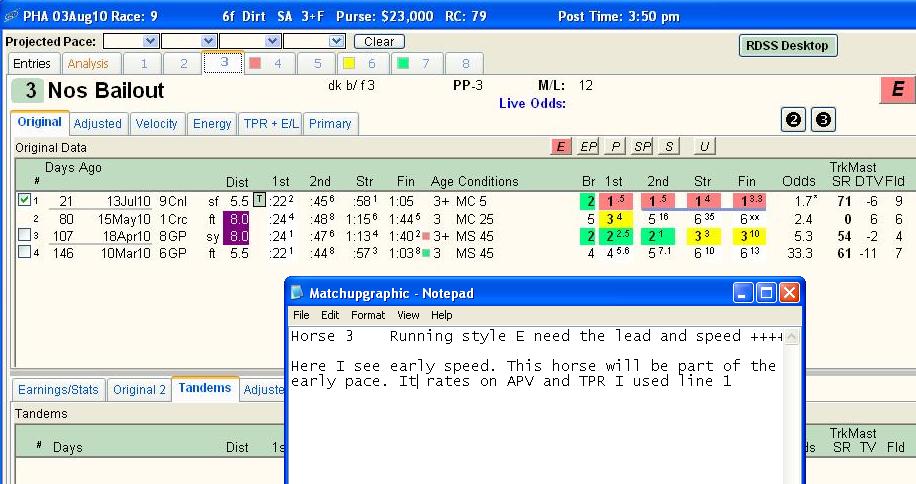Minimize the Matchupgraphic Notepad window

click(742, 293)
